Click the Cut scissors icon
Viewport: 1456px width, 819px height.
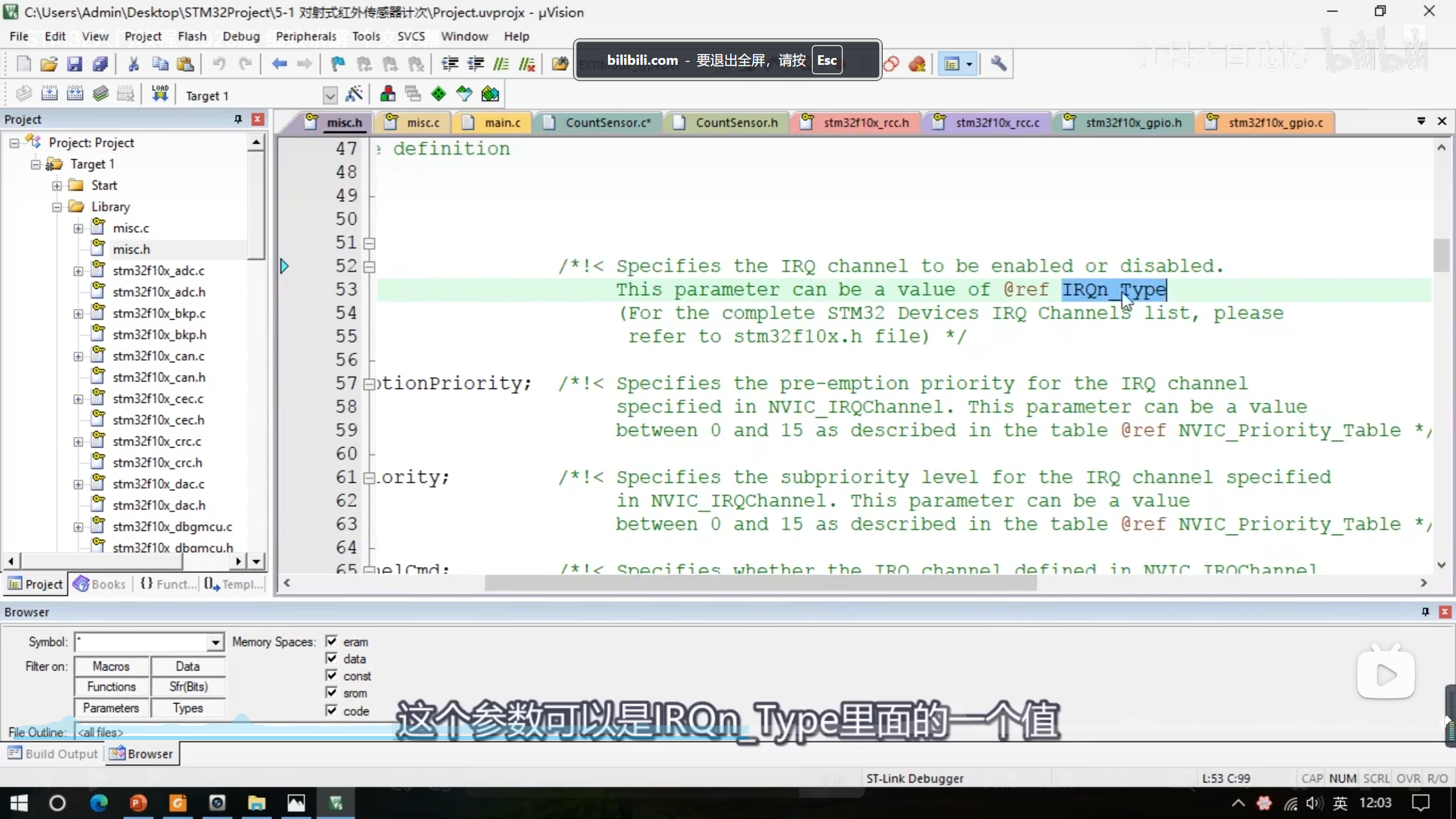(x=134, y=64)
